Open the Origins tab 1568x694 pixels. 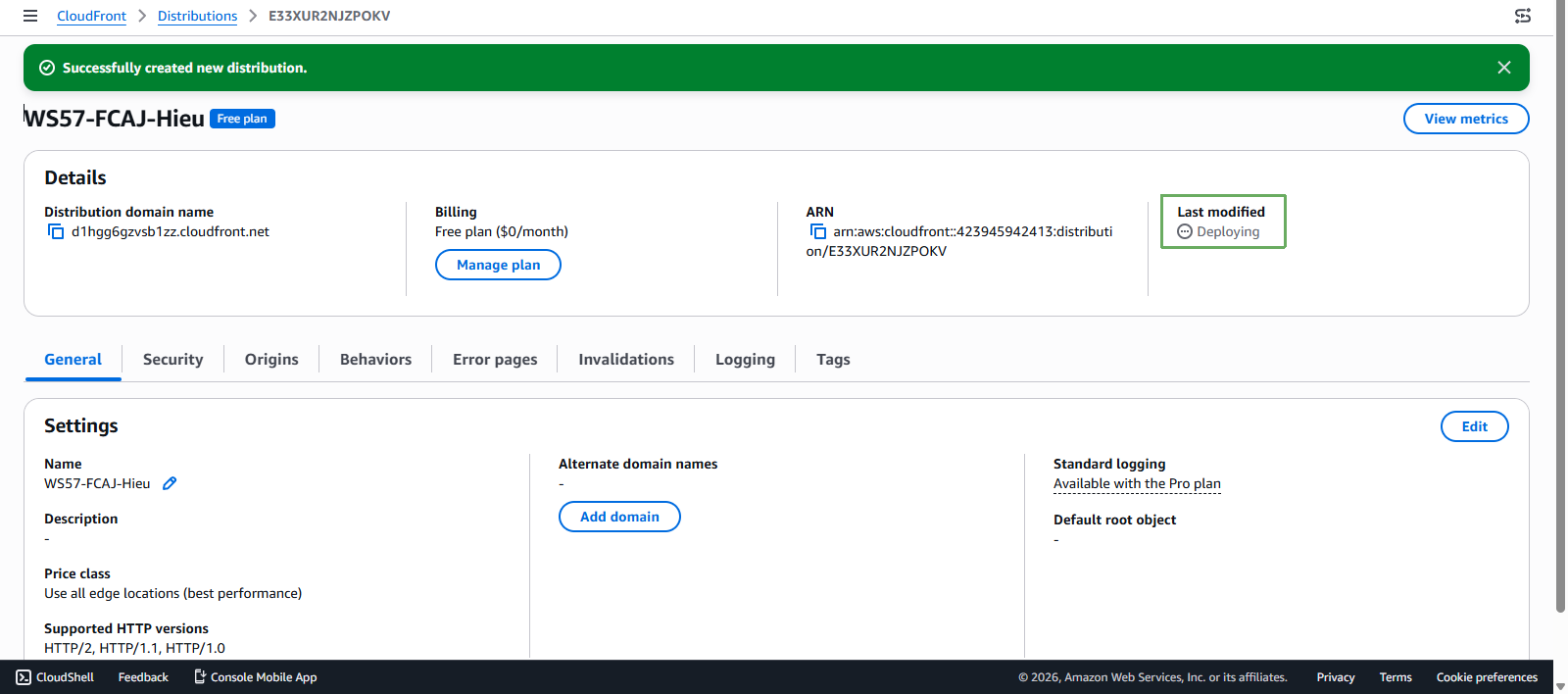point(271,360)
